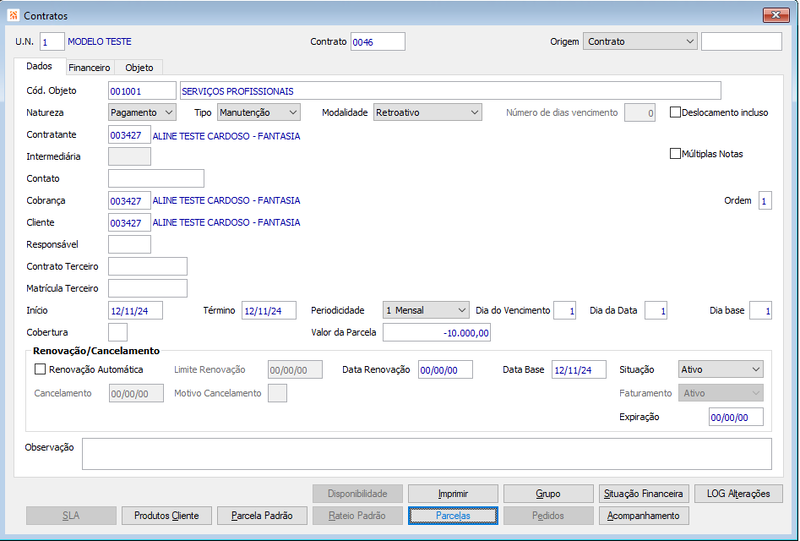The image size is (800, 541).
Task: Close the Contratos window
Action: point(776,15)
